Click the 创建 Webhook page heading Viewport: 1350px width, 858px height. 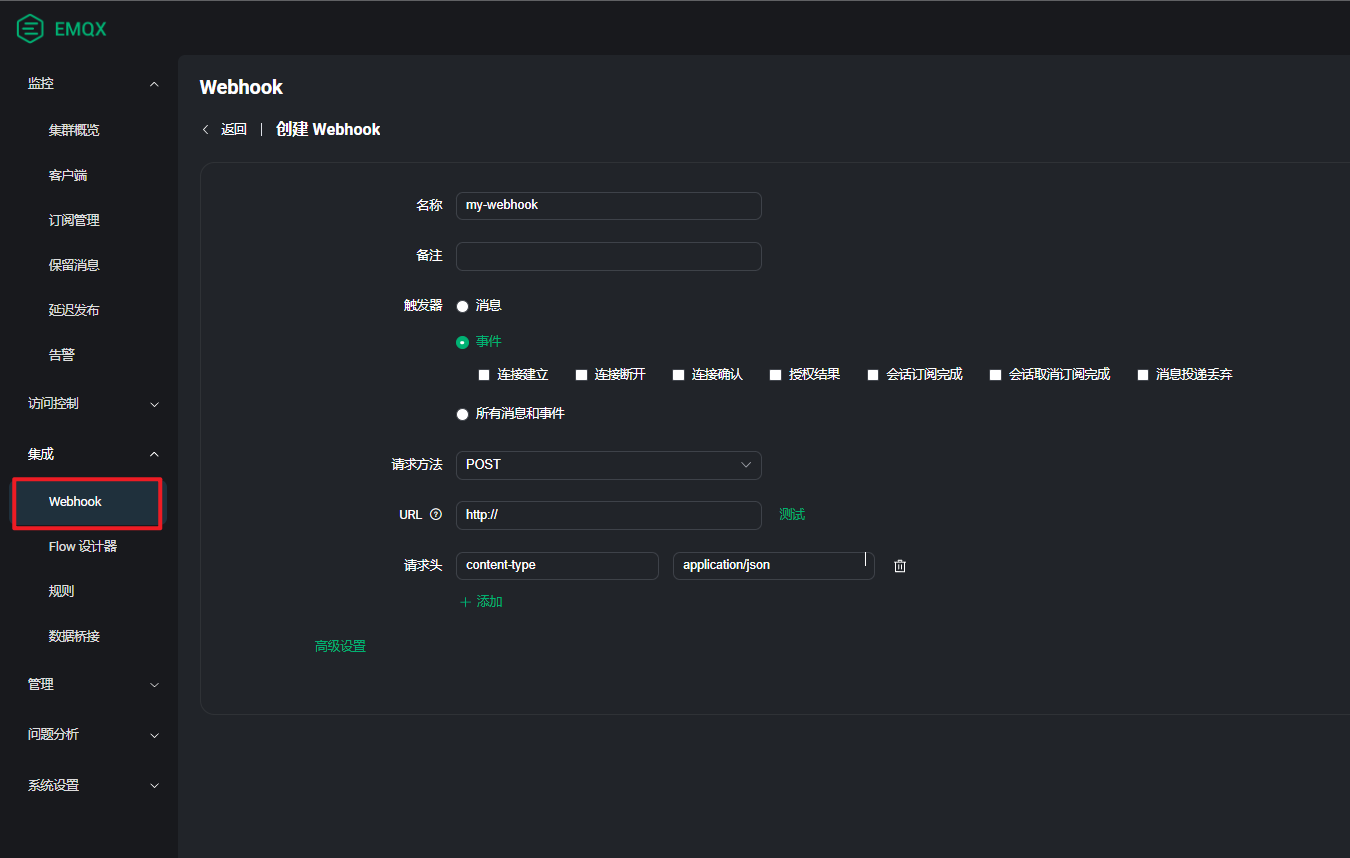[x=328, y=129]
